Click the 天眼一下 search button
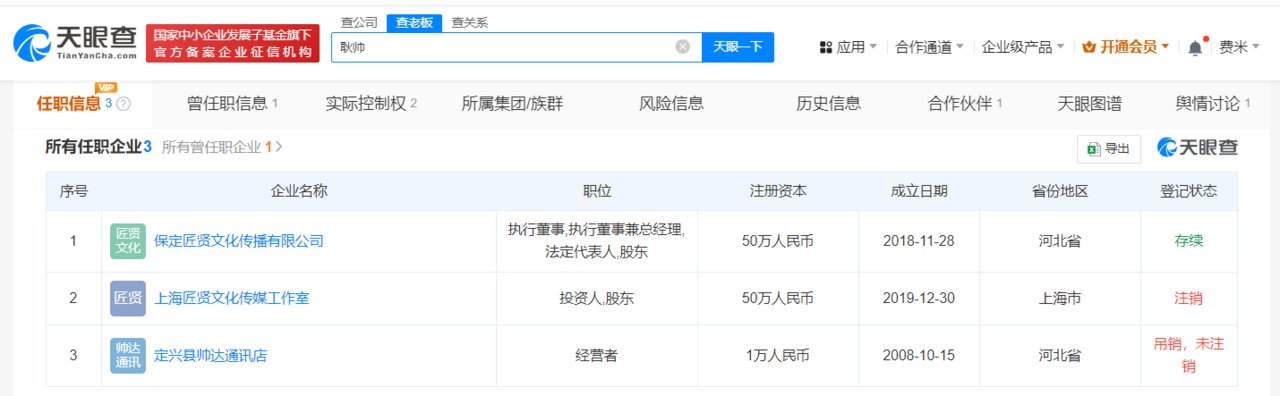 738,47
